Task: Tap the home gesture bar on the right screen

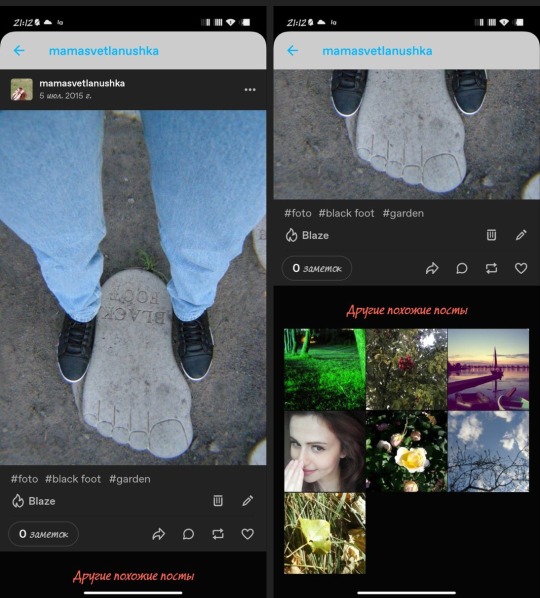Action: (x=407, y=593)
